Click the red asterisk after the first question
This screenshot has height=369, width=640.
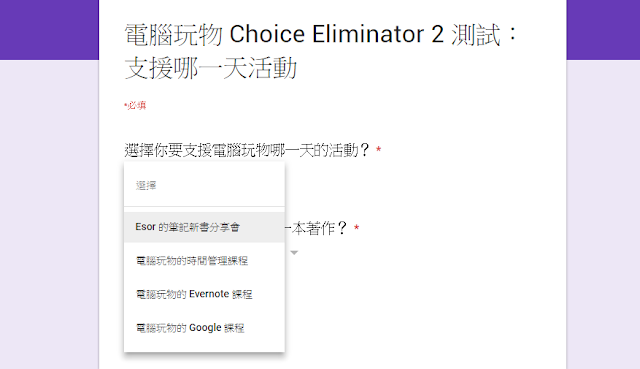[x=379, y=149]
